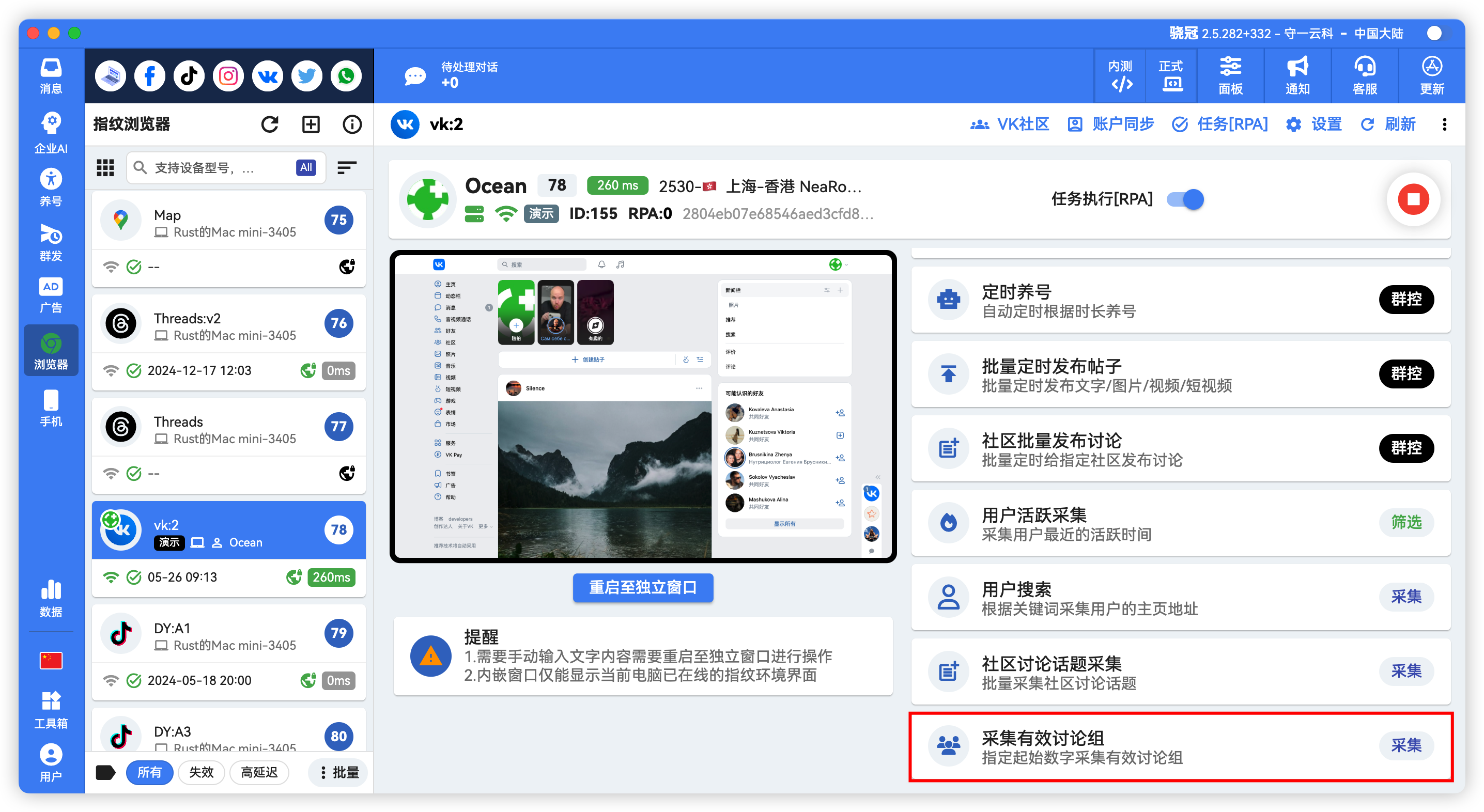Select the 高延迟 filter tab

click(259, 772)
